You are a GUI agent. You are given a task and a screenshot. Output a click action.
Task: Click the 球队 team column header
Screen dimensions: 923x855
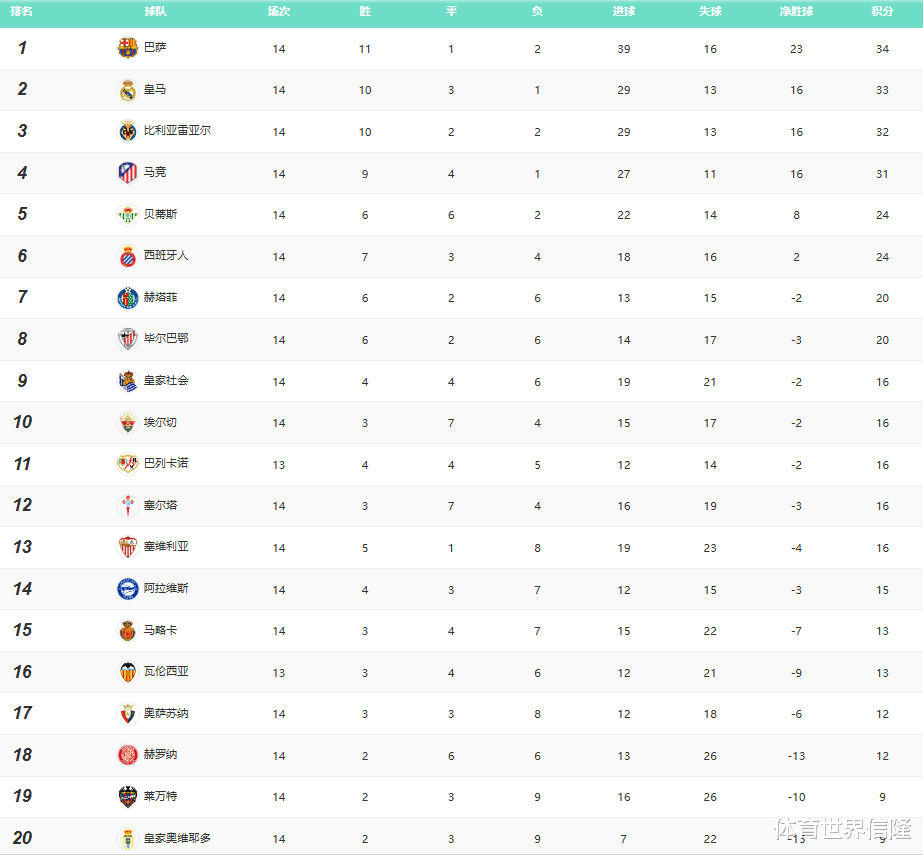click(155, 12)
